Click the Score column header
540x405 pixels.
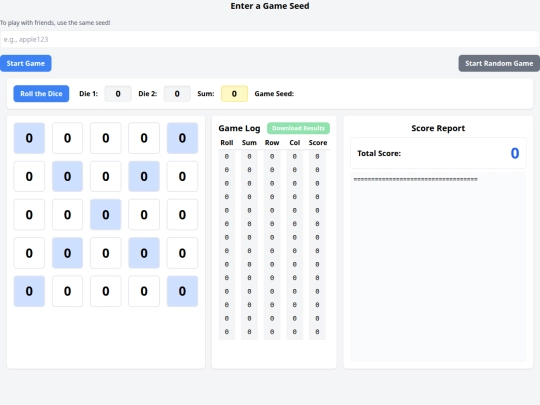point(318,143)
